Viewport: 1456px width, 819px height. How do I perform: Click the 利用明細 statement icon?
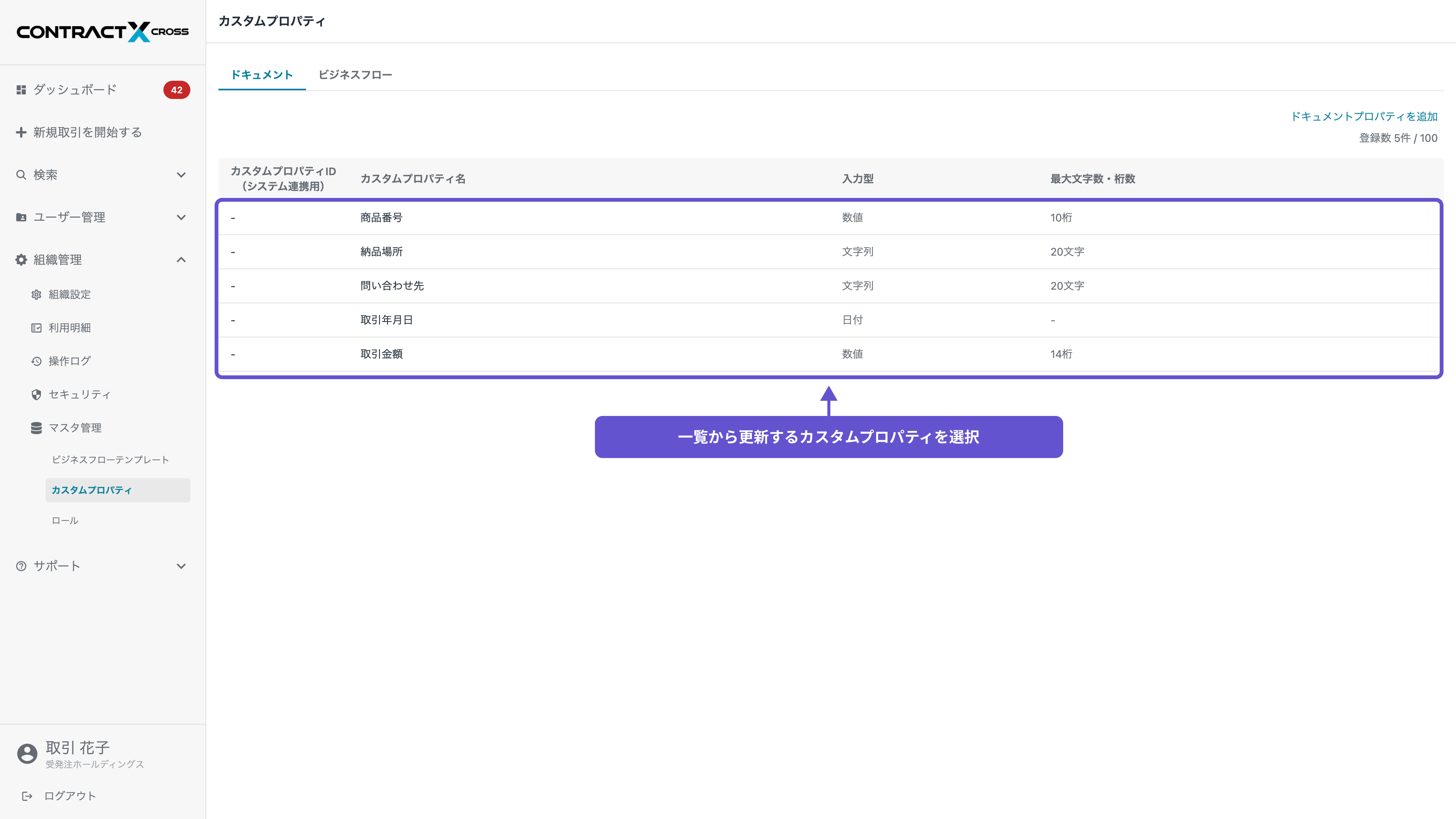[x=36, y=328]
